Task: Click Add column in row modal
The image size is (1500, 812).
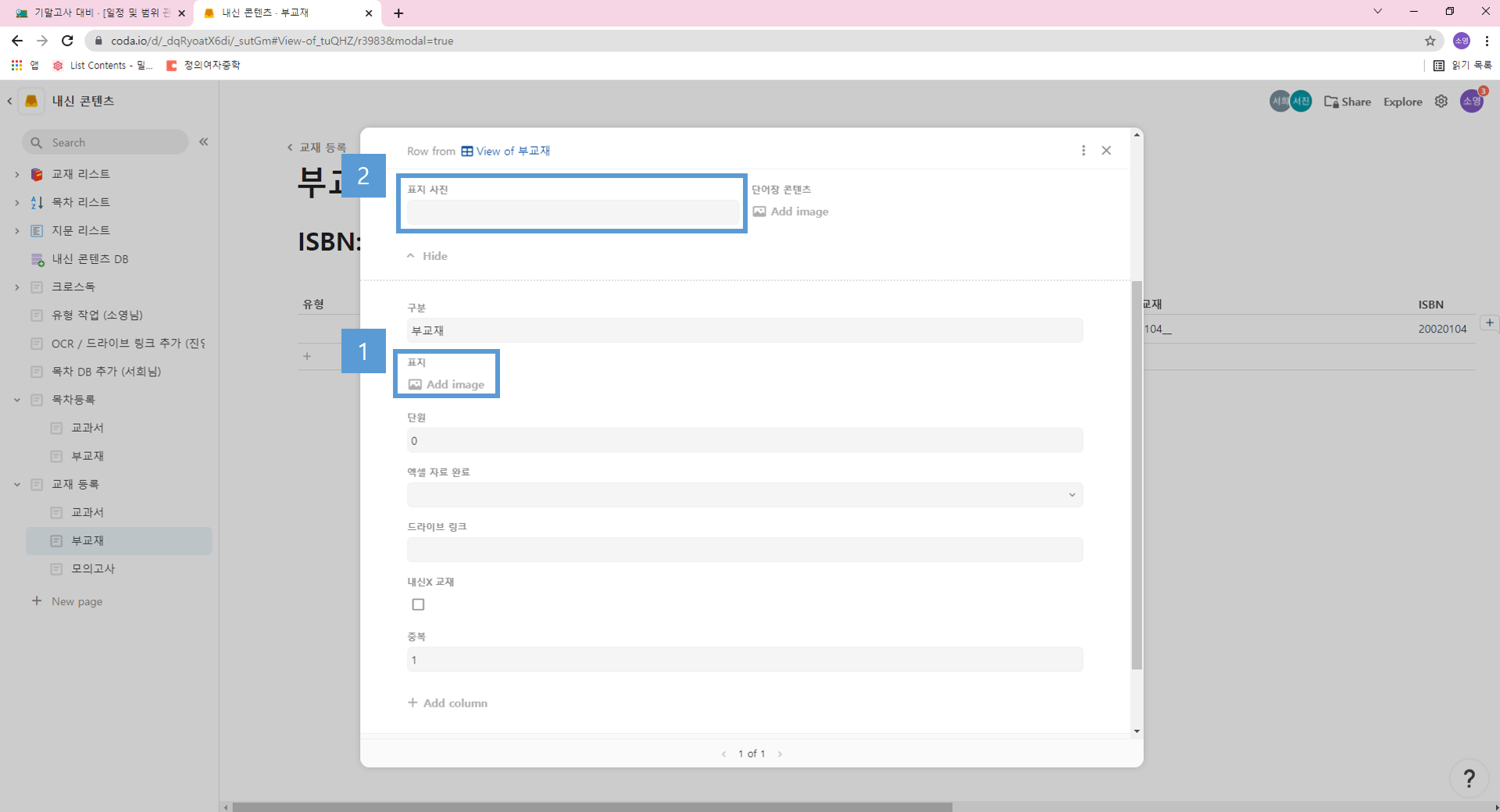Action: [x=448, y=703]
